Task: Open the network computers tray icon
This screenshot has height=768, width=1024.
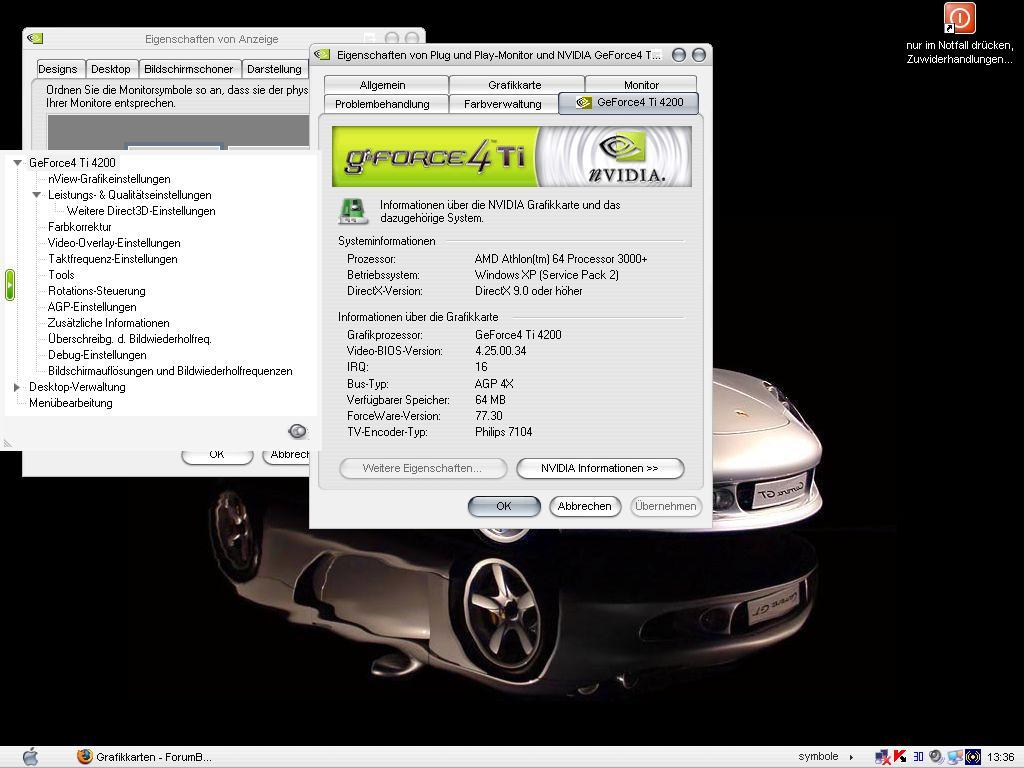Action: coord(955,757)
